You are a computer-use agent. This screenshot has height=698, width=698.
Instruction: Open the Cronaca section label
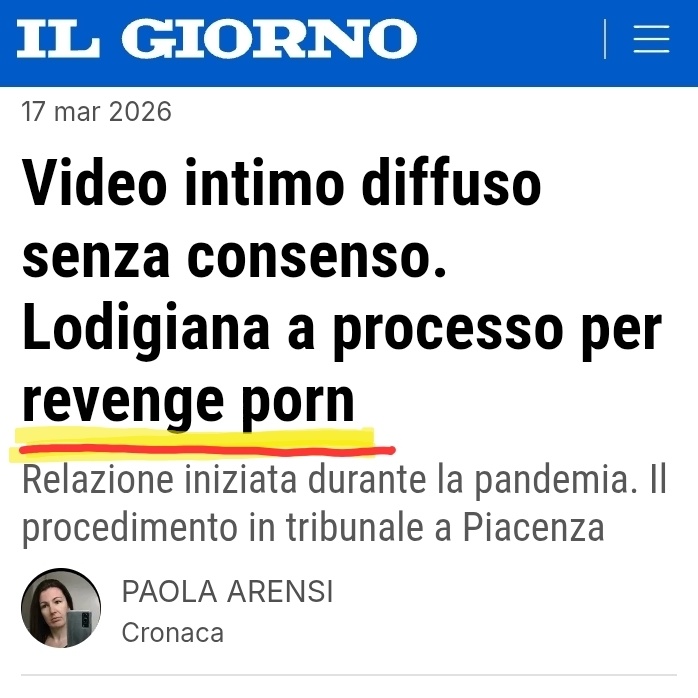(173, 633)
